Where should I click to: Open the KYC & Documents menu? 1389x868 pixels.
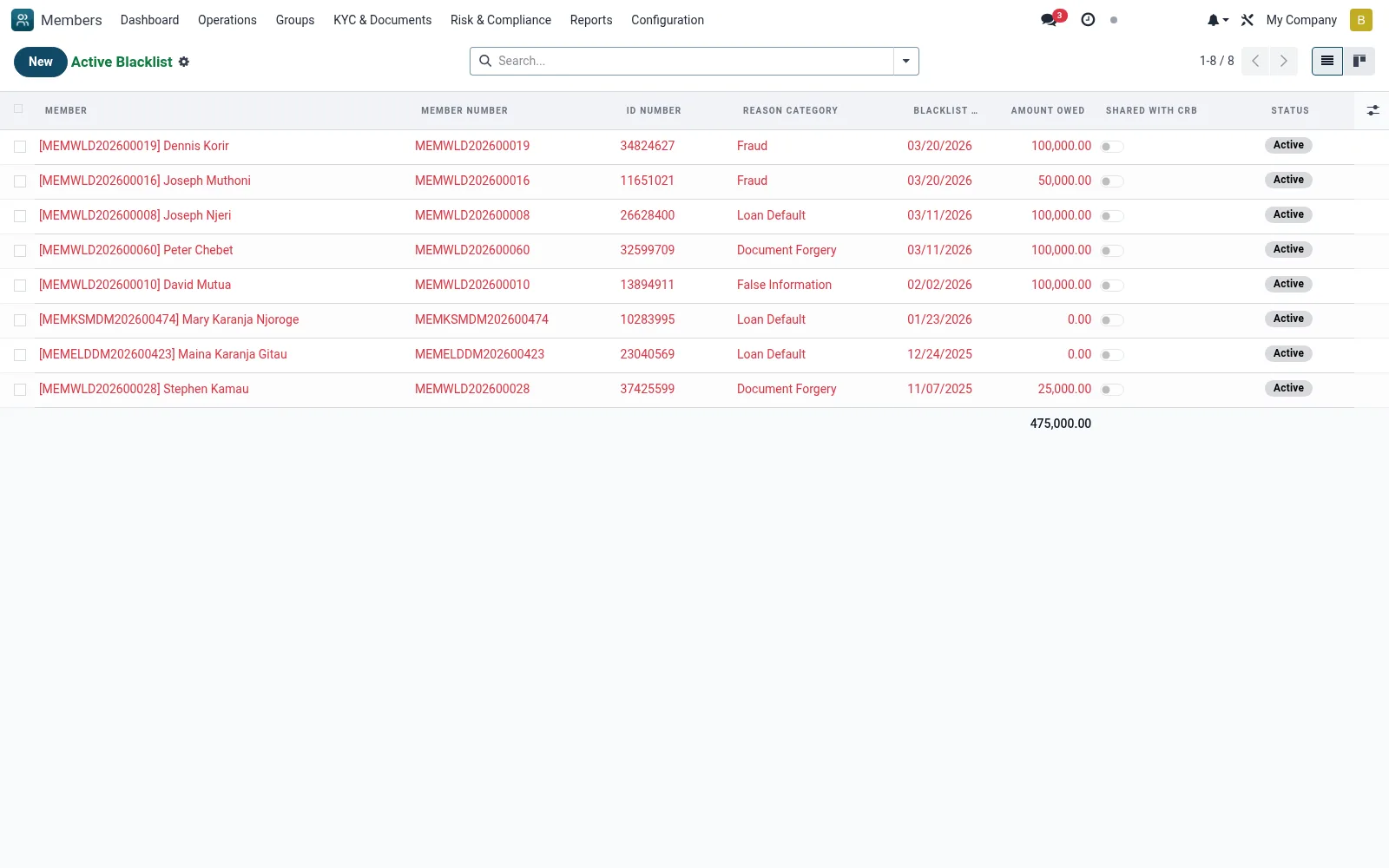click(x=382, y=20)
